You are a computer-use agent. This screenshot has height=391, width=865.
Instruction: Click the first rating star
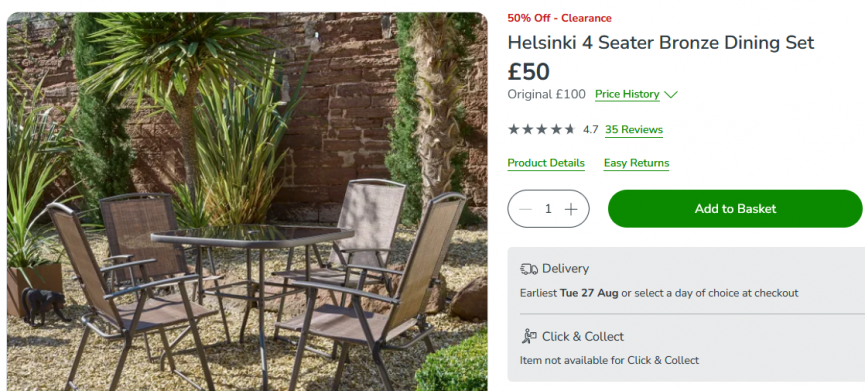pos(513,130)
